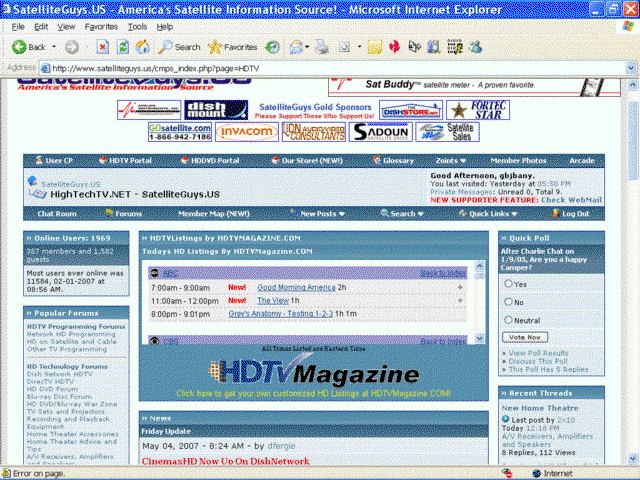Screen dimensions: 640x480
Task: Open the Favorites star toolbar button
Action: coord(232,47)
